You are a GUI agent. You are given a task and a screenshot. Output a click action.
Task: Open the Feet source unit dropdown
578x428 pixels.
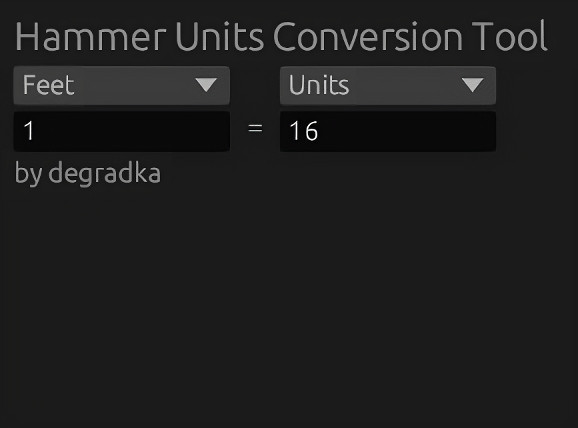coord(122,86)
